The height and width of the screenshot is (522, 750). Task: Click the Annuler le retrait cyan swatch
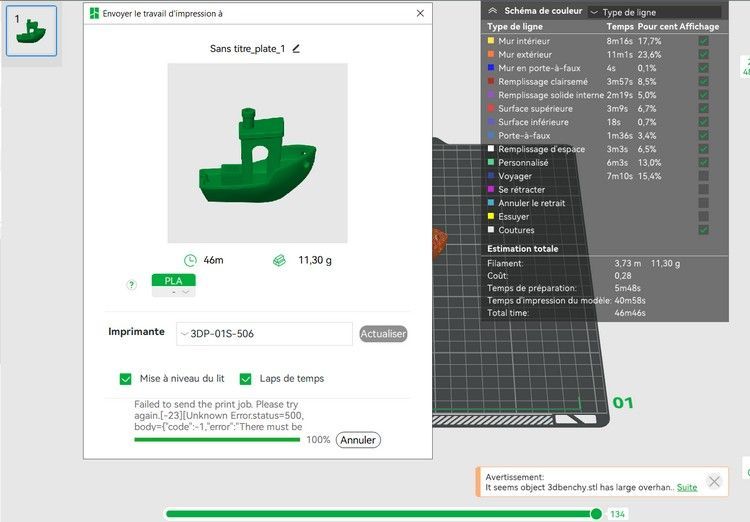(491, 203)
